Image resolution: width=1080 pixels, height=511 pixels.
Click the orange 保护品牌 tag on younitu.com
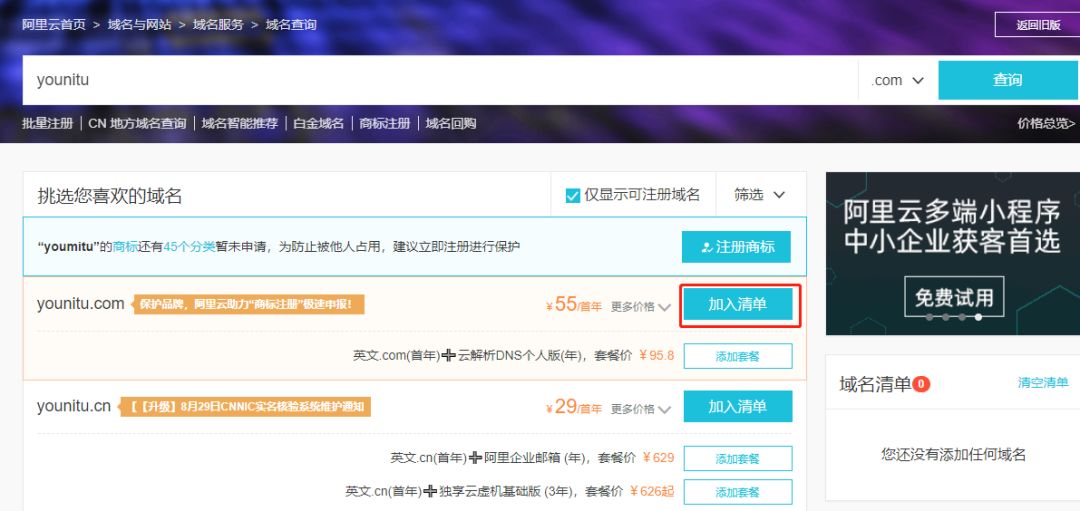tap(248, 304)
